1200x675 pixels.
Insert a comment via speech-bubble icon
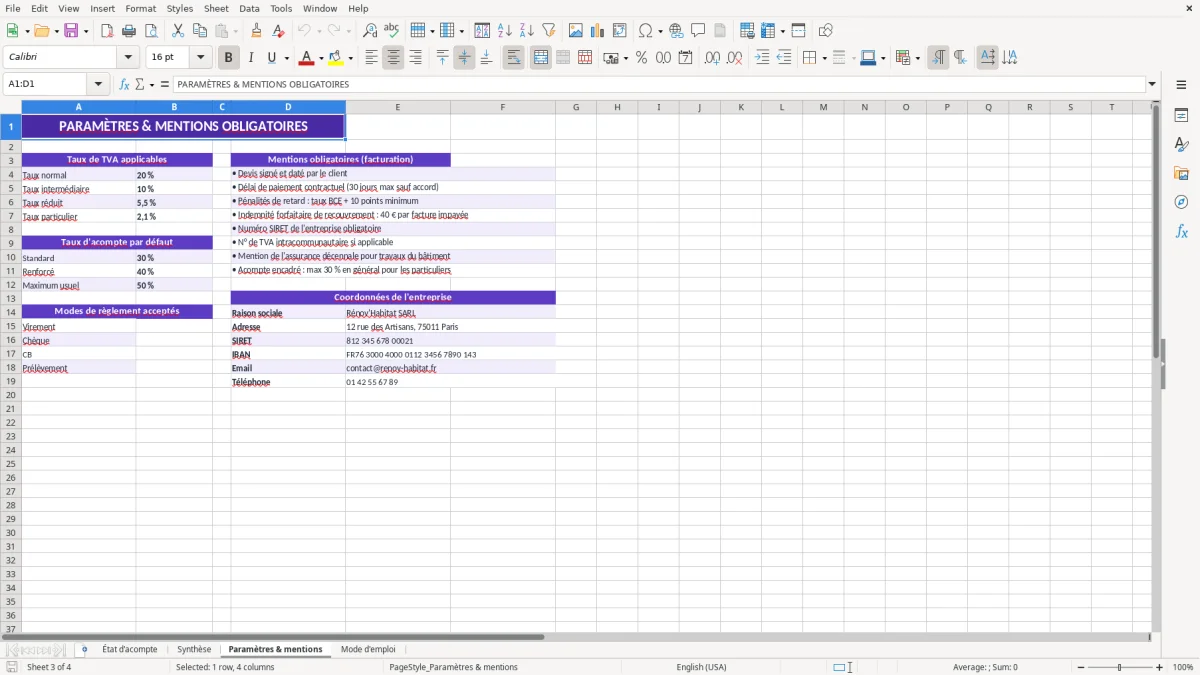coord(698,31)
